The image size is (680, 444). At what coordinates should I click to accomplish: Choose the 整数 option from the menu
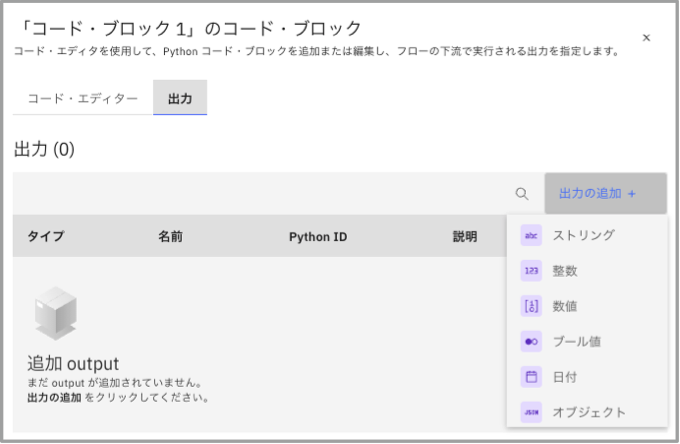(x=565, y=270)
